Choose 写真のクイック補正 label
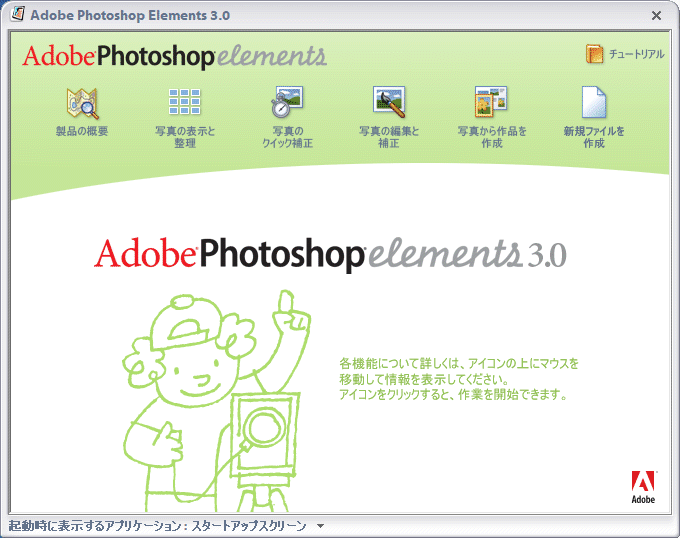680x538 pixels. [288, 137]
